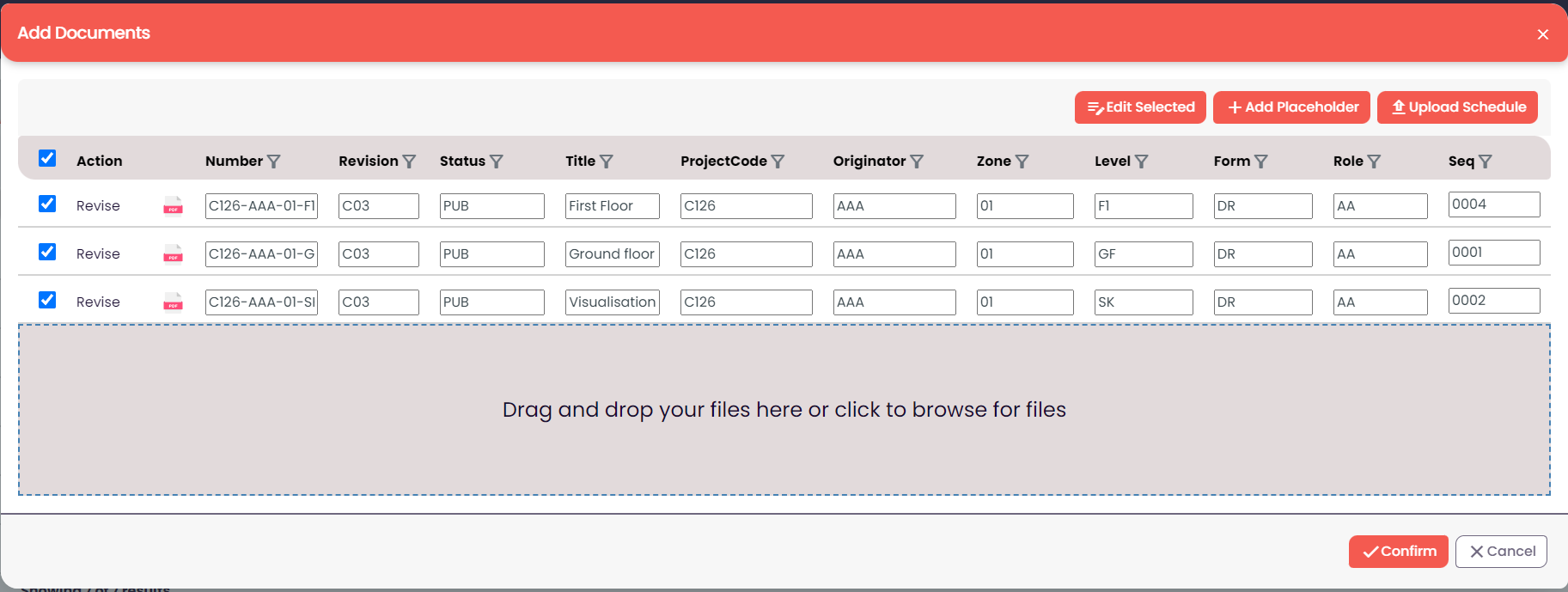1568x592 pixels.
Task: Toggle the select-all header checkbox
Action: [x=47, y=158]
